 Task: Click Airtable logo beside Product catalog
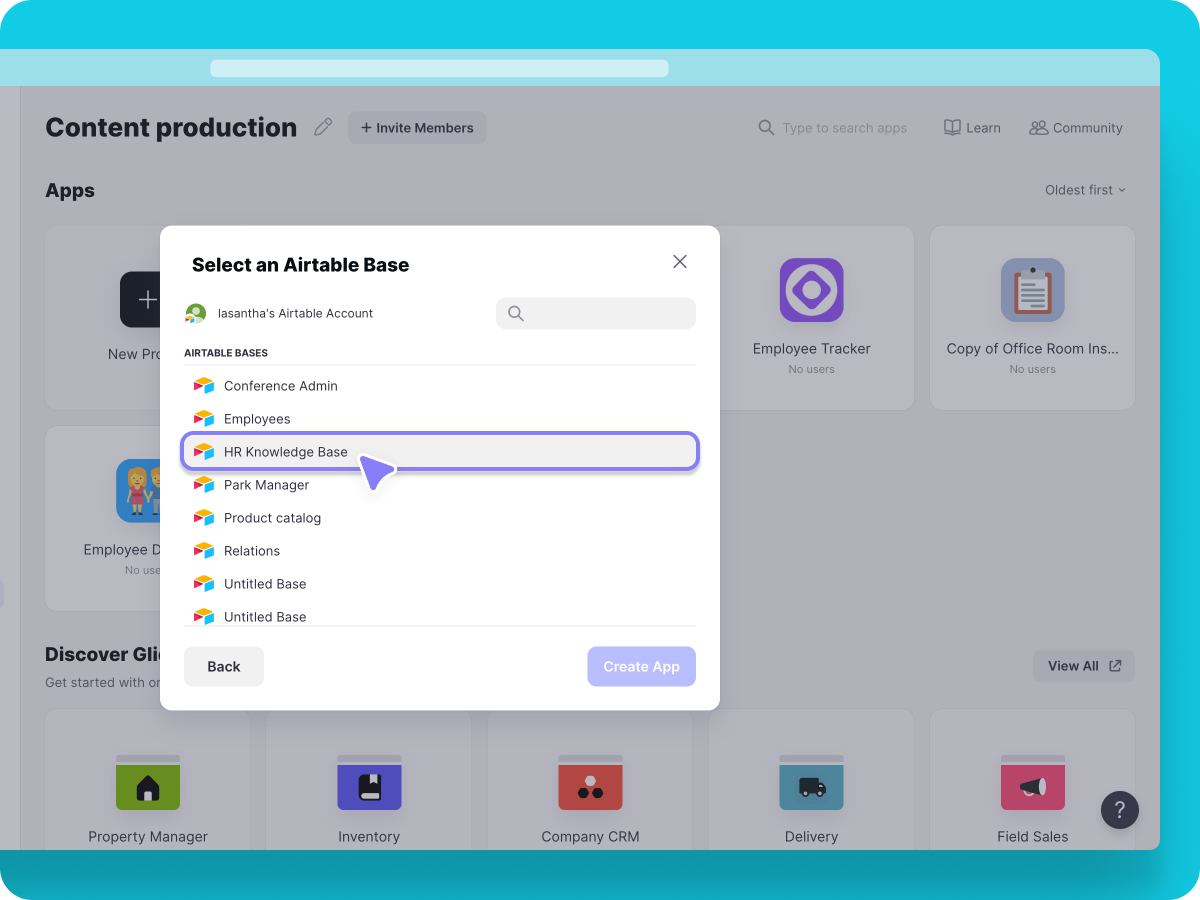point(204,518)
